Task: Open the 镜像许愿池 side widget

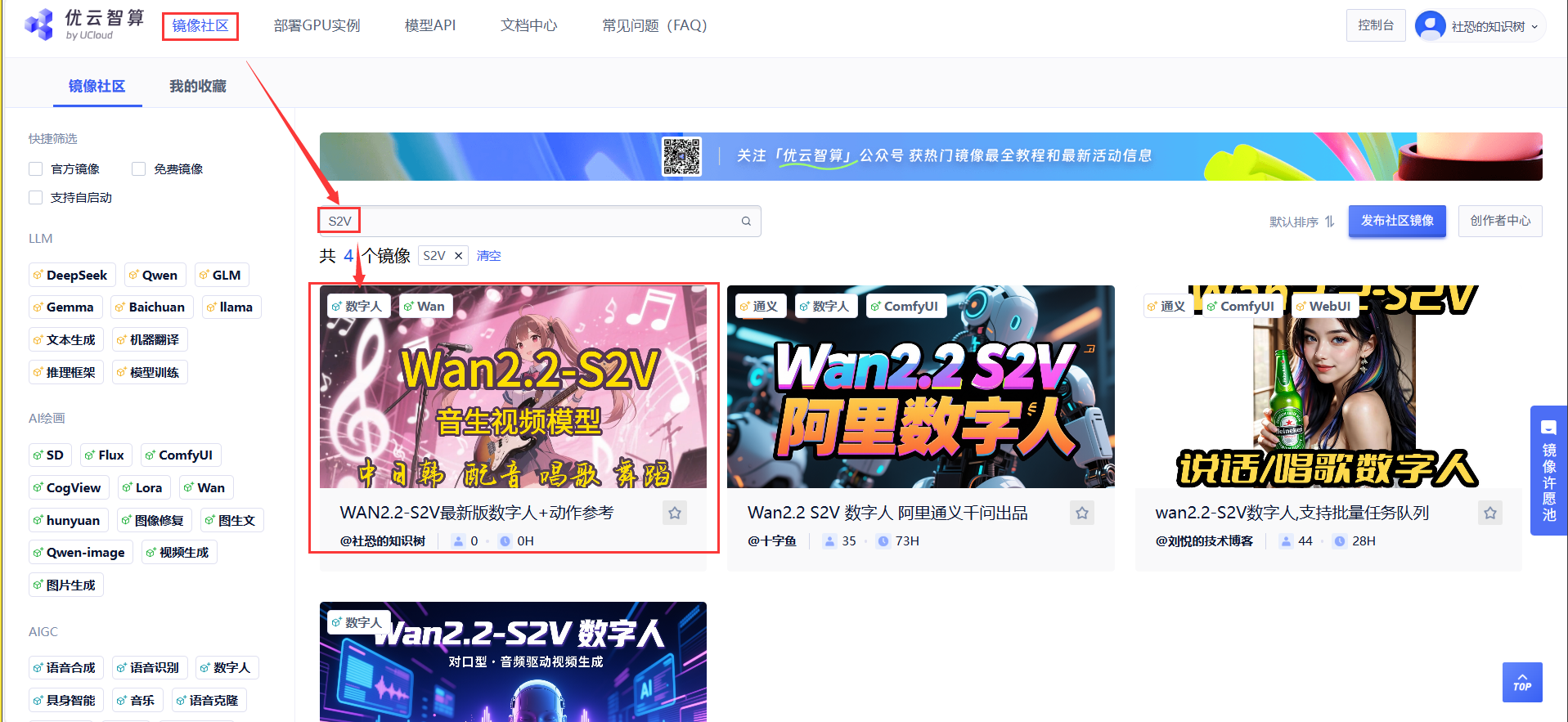Action: (x=1548, y=470)
